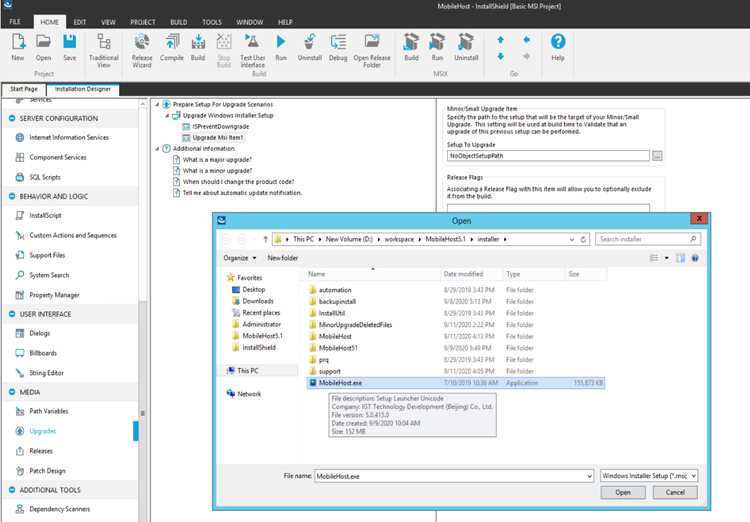The height and width of the screenshot is (522, 750).
Task: Open the Tools menu tab
Action: pos(211,22)
